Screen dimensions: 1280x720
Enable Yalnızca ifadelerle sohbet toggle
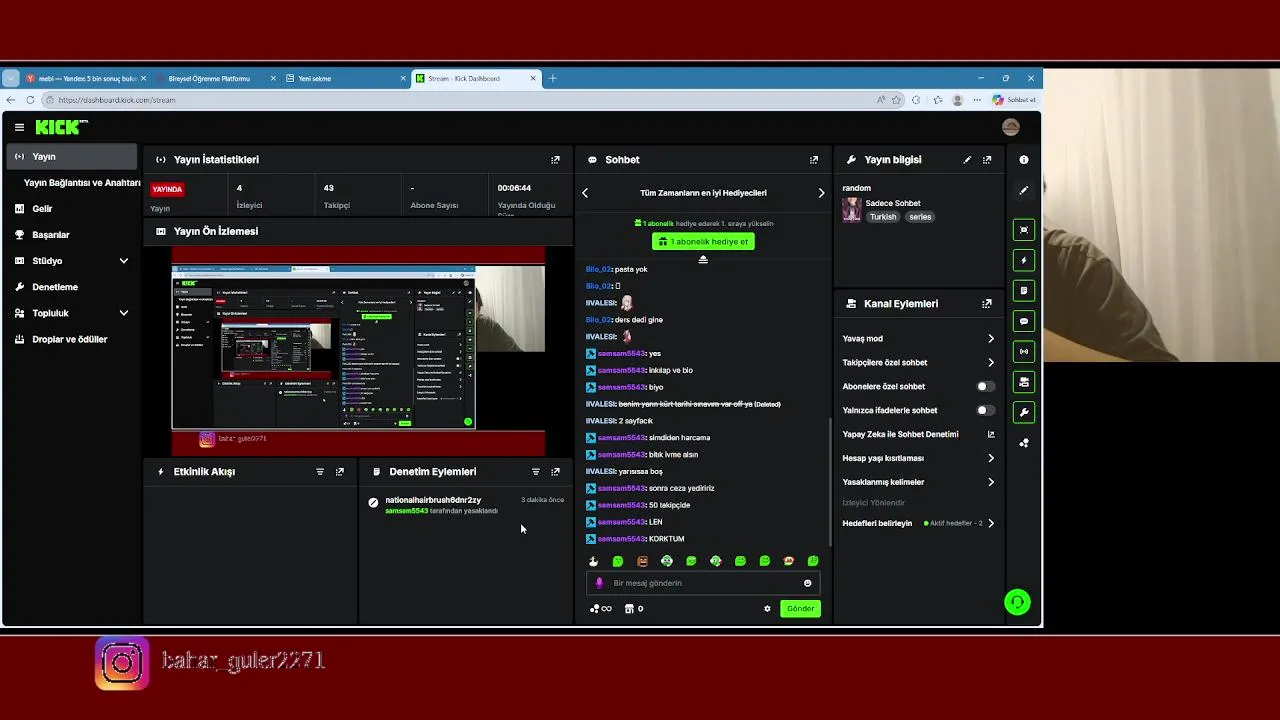coord(985,410)
